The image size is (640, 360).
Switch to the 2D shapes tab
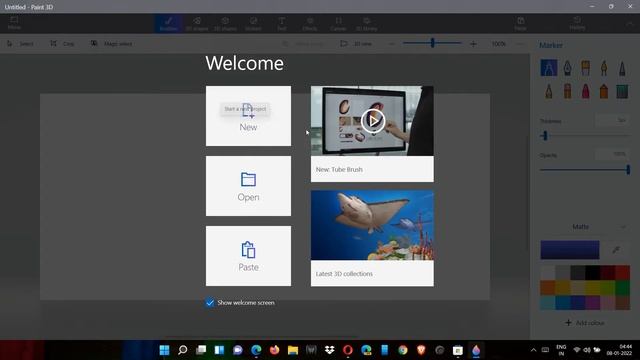click(x=197, y=24)
